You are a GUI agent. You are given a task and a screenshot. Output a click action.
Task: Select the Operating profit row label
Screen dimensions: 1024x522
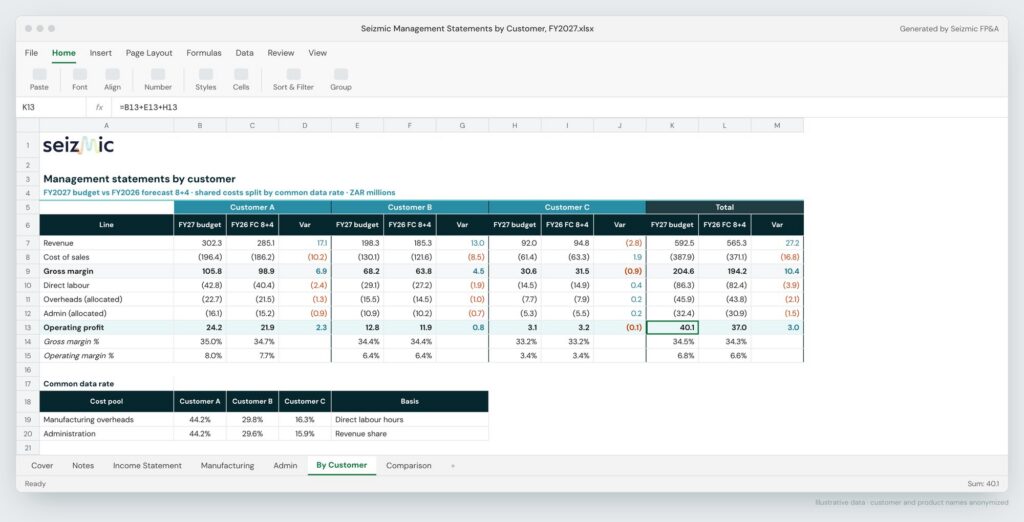point(106,327)
